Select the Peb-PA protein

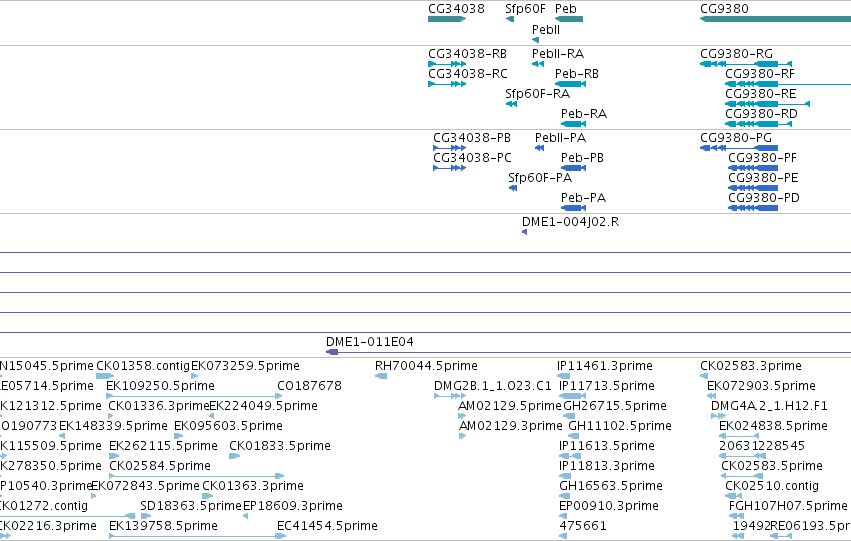coord(573,208)
